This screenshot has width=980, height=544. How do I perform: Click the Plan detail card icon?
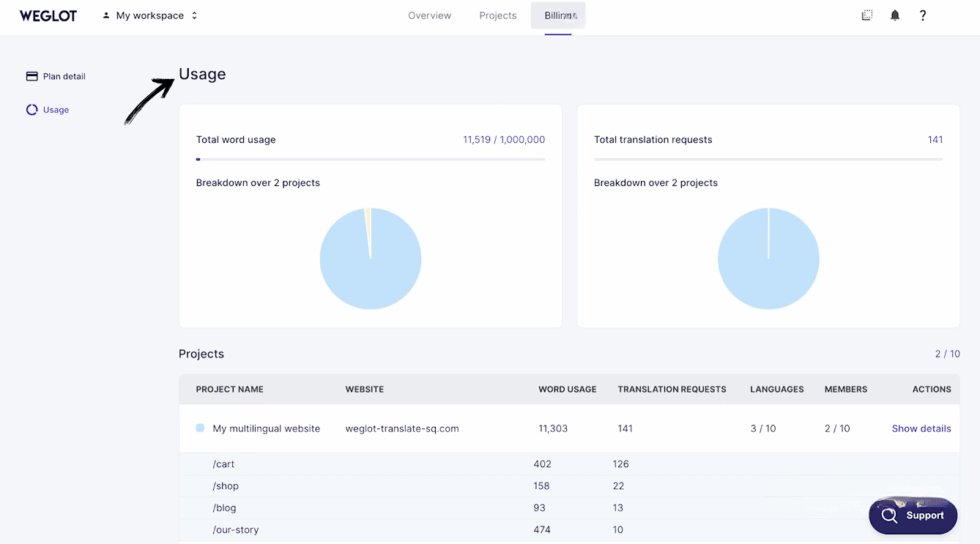point(32,76)
